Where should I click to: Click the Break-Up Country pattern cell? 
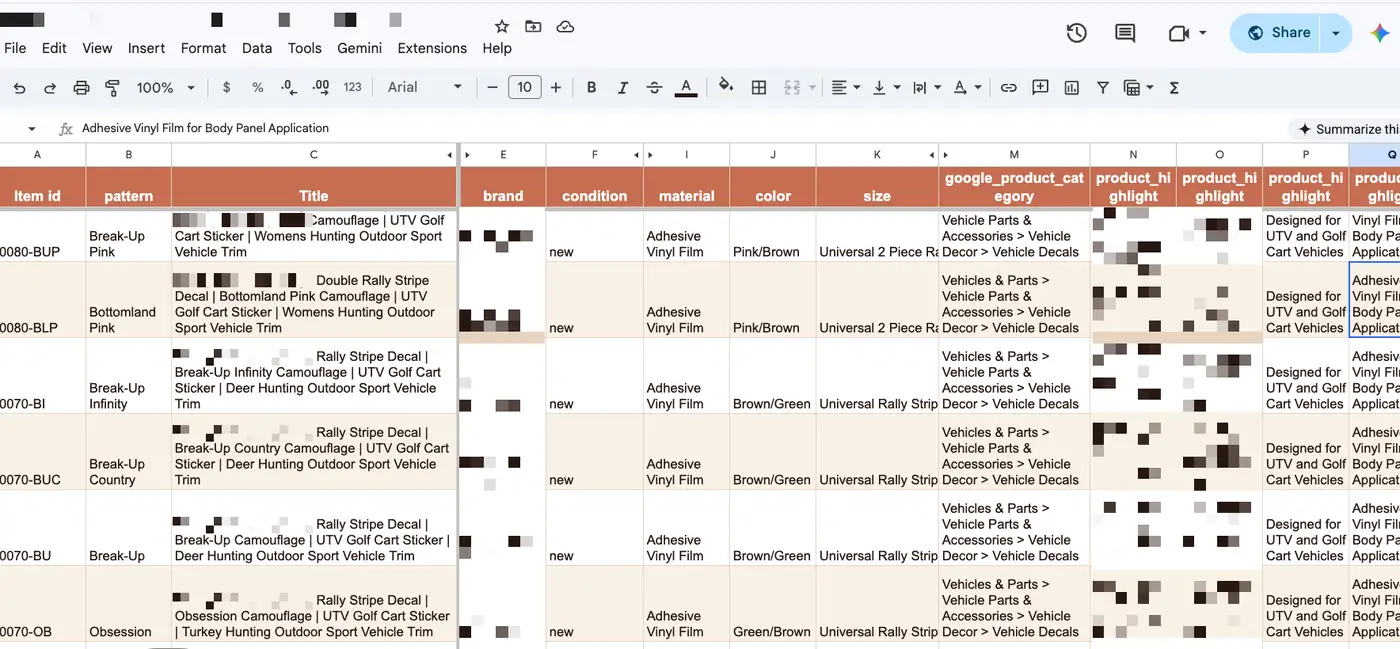pos(128,452)
